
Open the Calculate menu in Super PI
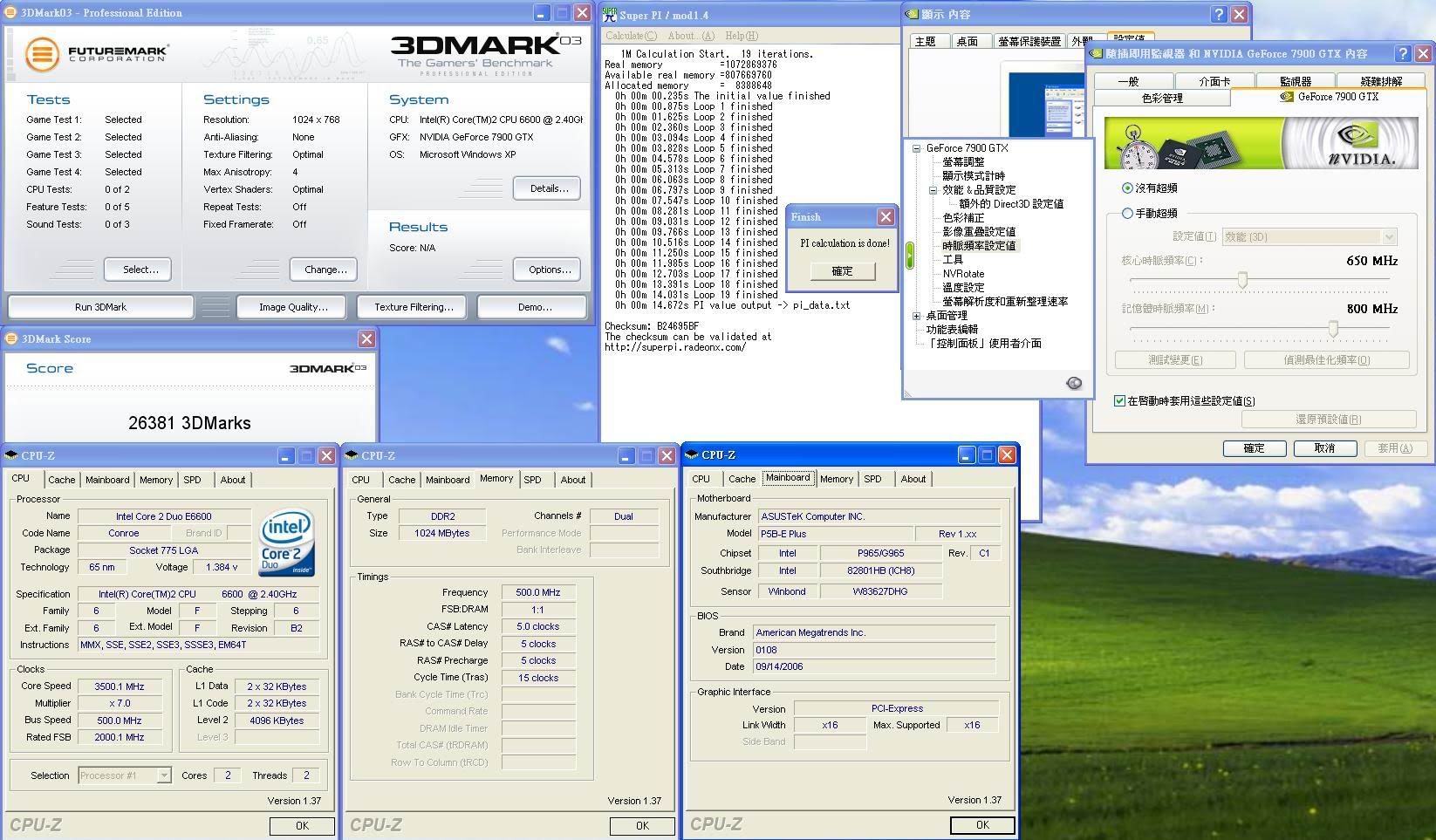(x=631, y=36)
